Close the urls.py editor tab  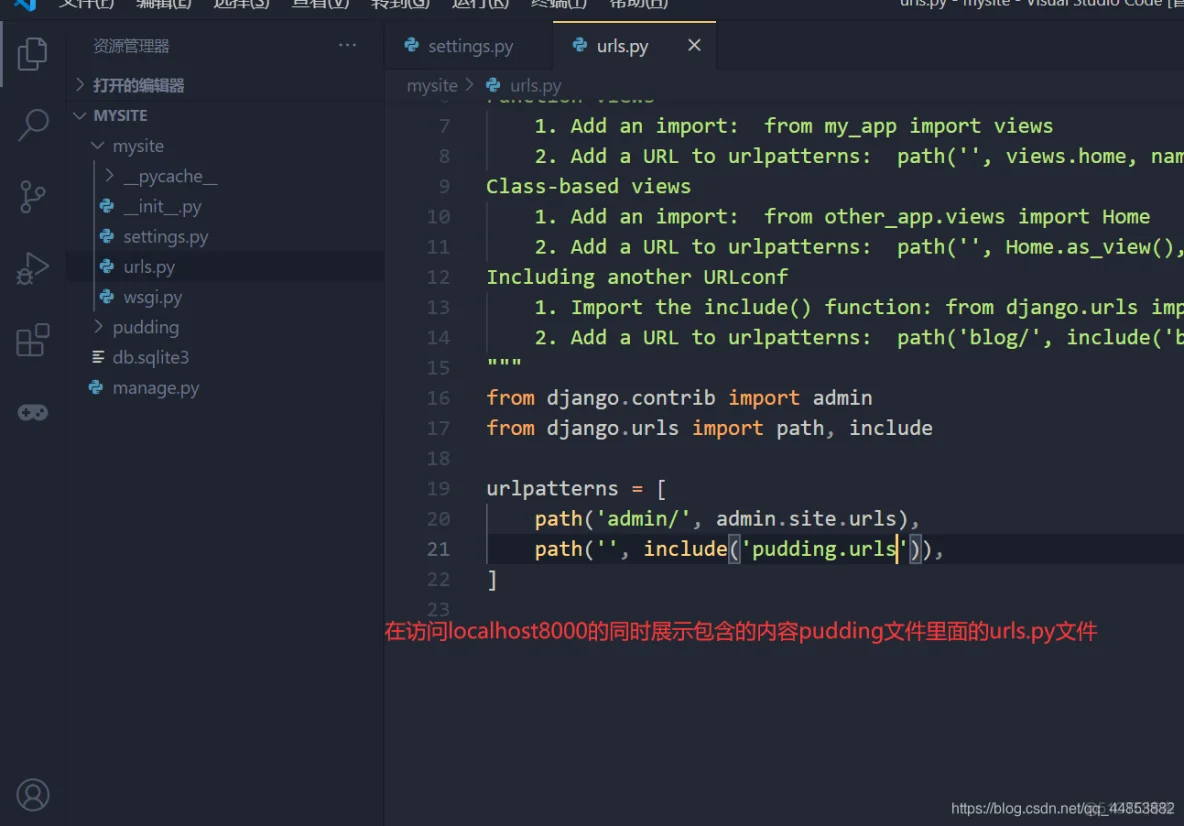(694, 45)
